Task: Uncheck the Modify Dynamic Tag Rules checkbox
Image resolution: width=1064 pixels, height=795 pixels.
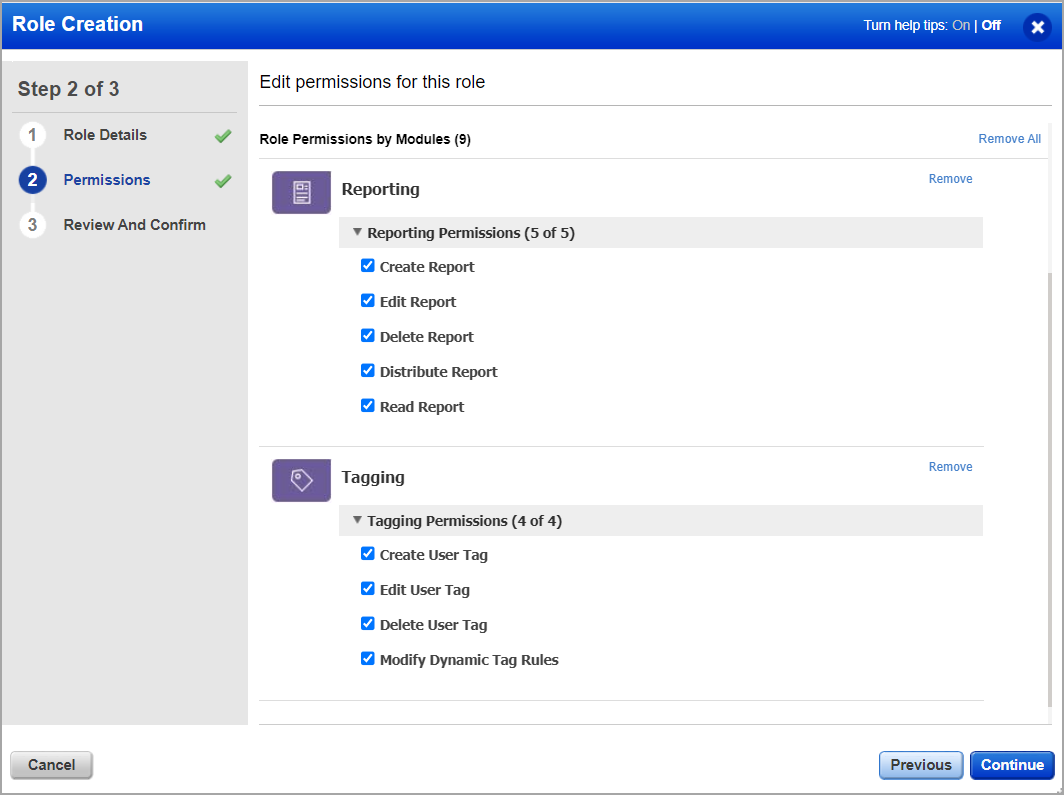Action: pyautogui.click(x=368, y=659)
